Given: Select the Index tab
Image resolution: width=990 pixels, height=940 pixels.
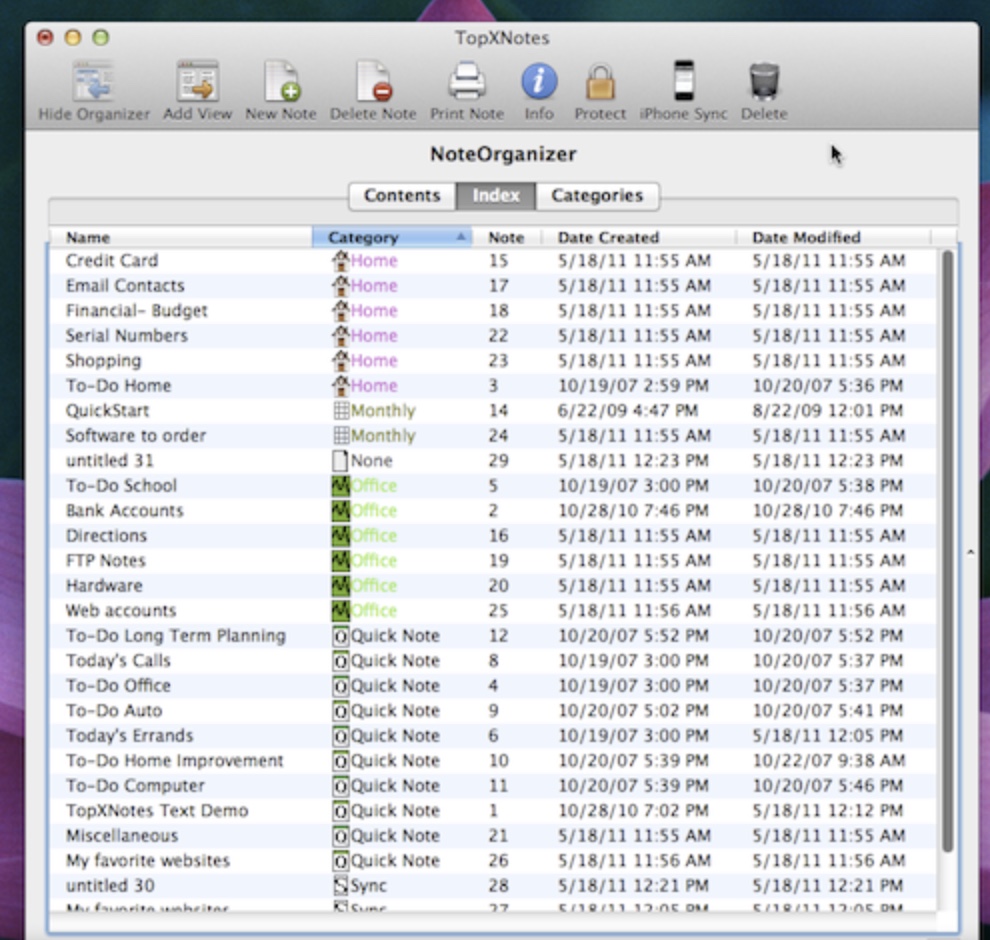Looking at the screenshot, I should coord(496,196).
